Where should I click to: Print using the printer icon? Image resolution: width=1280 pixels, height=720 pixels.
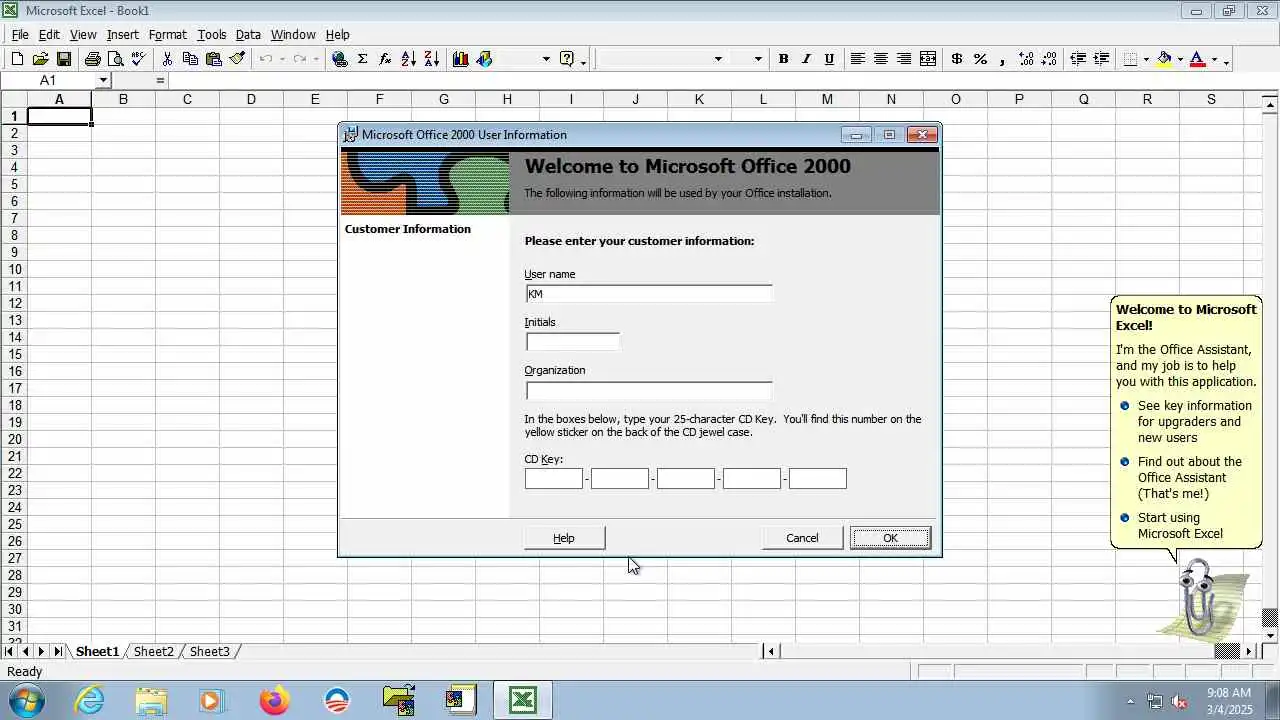93,59
